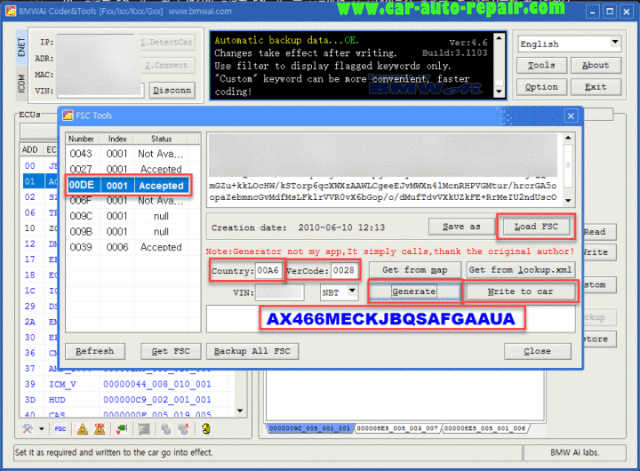640x471 pixels.
Task: Select FSC row 0043 Not Available
Action: [133, 154]
